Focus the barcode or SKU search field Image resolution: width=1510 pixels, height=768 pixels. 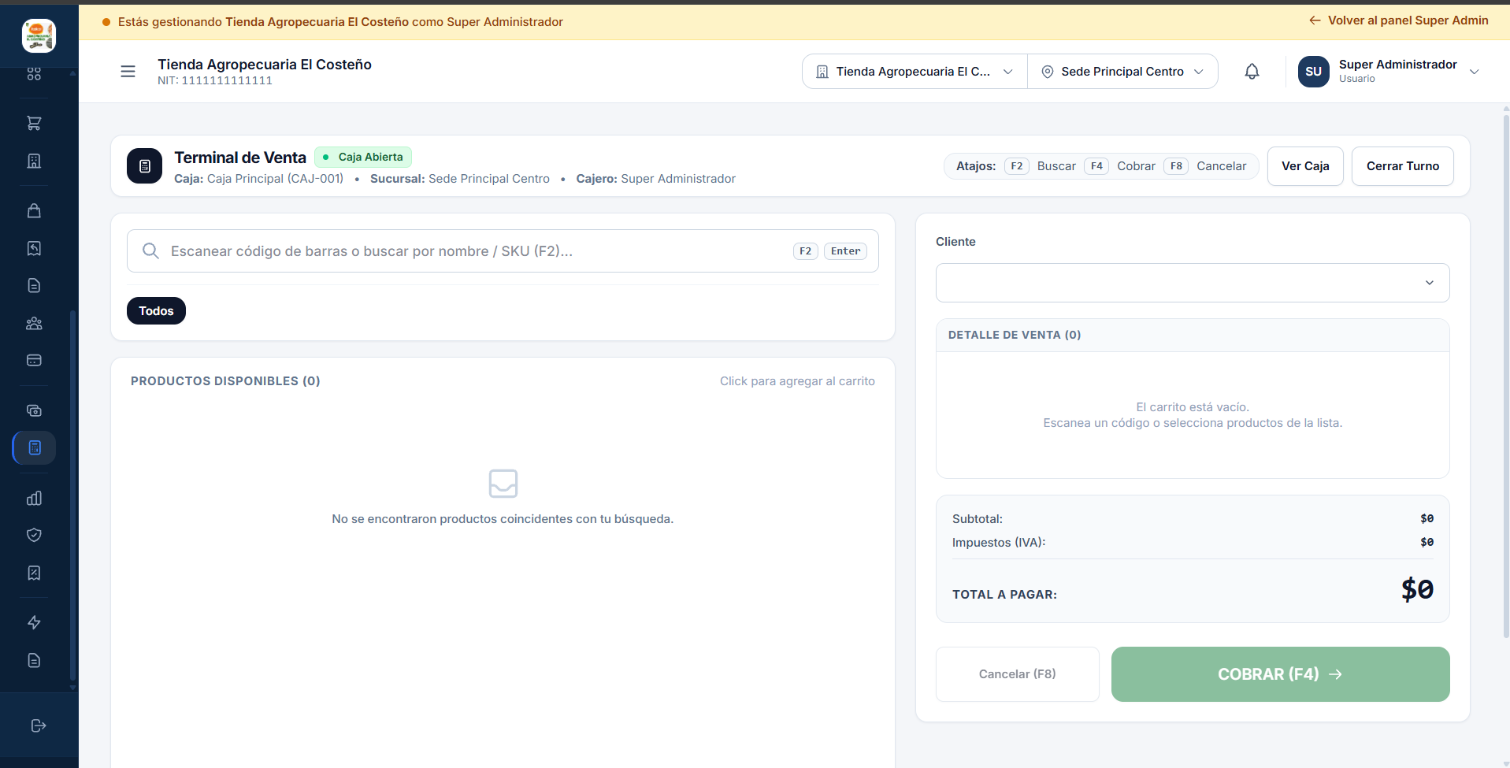pyautogui.click(x=502, y=251)
